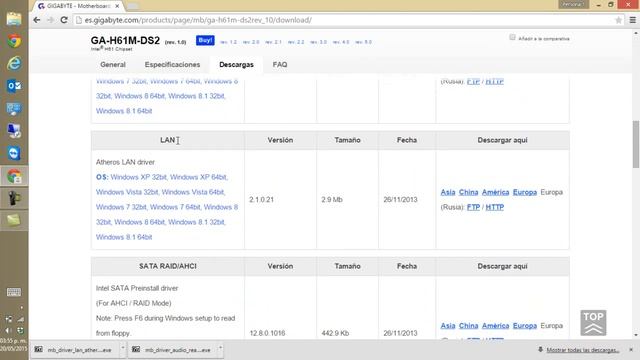
Task: Open a new browser tab
Action: point(133,6)
